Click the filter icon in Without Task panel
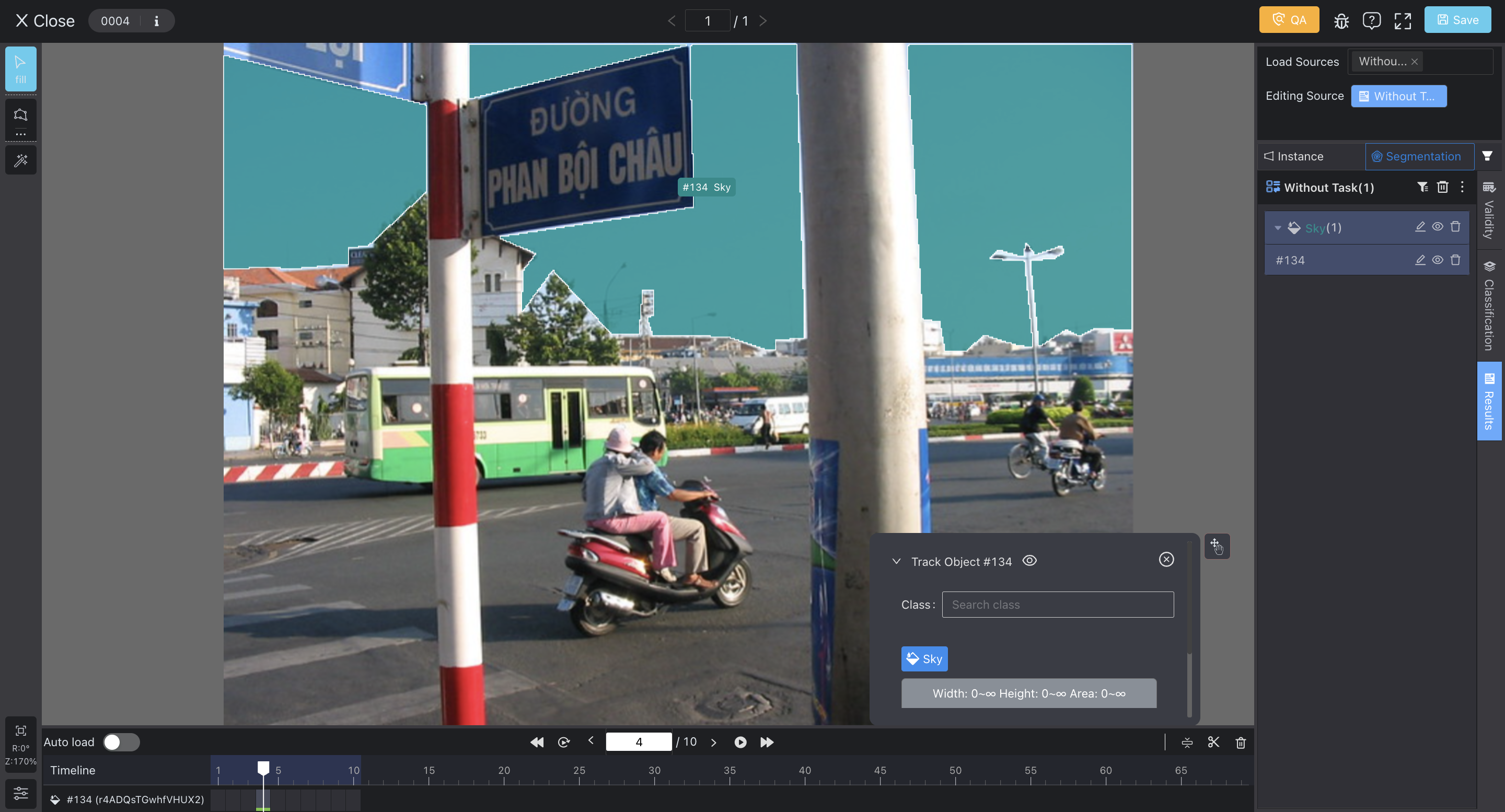 pyautogui.click(x=1421, y=186)
